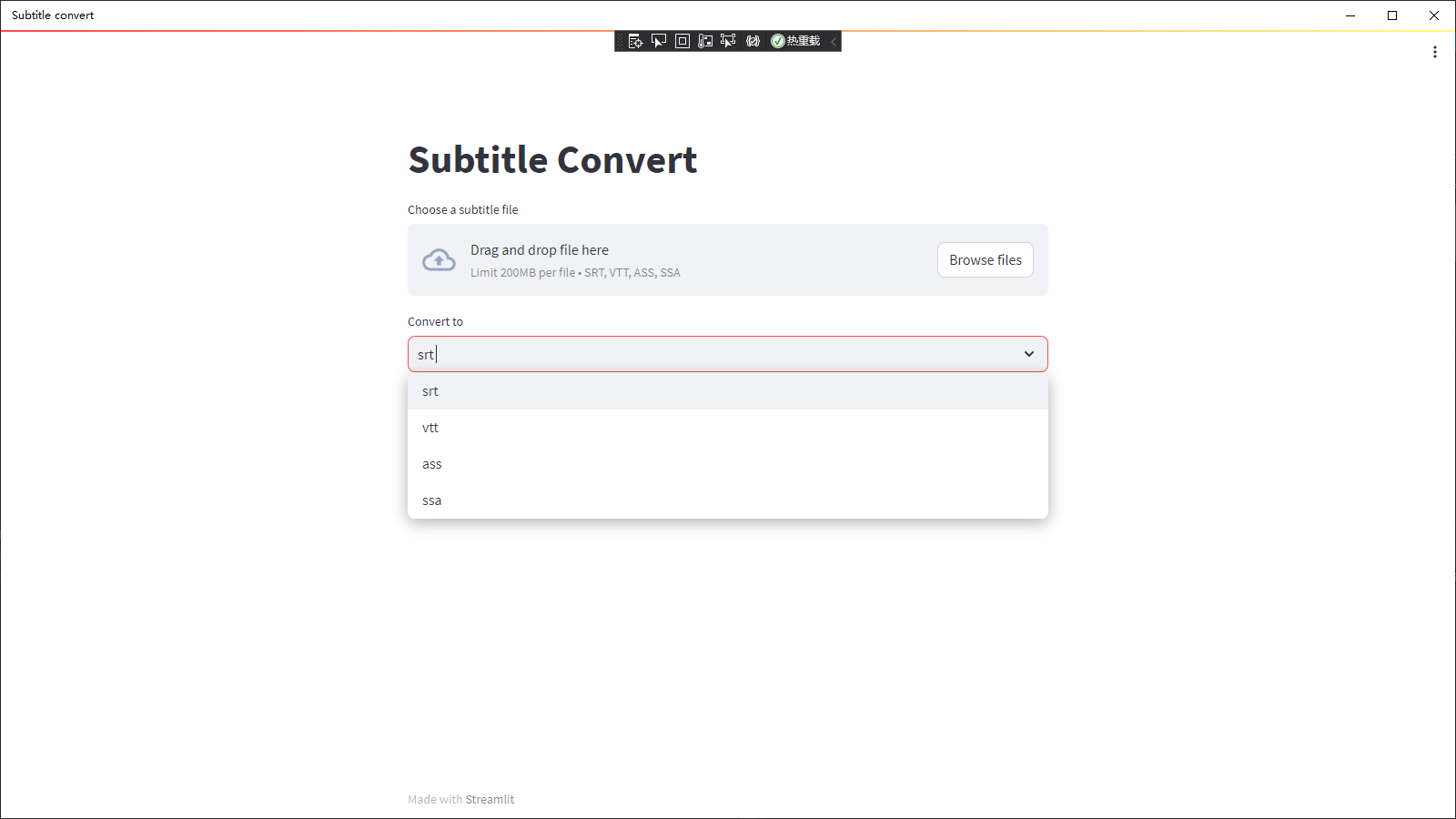Open the Live Visual Tree debug icon
Viewport: 1456px width, 819px height.
[635, 41]
